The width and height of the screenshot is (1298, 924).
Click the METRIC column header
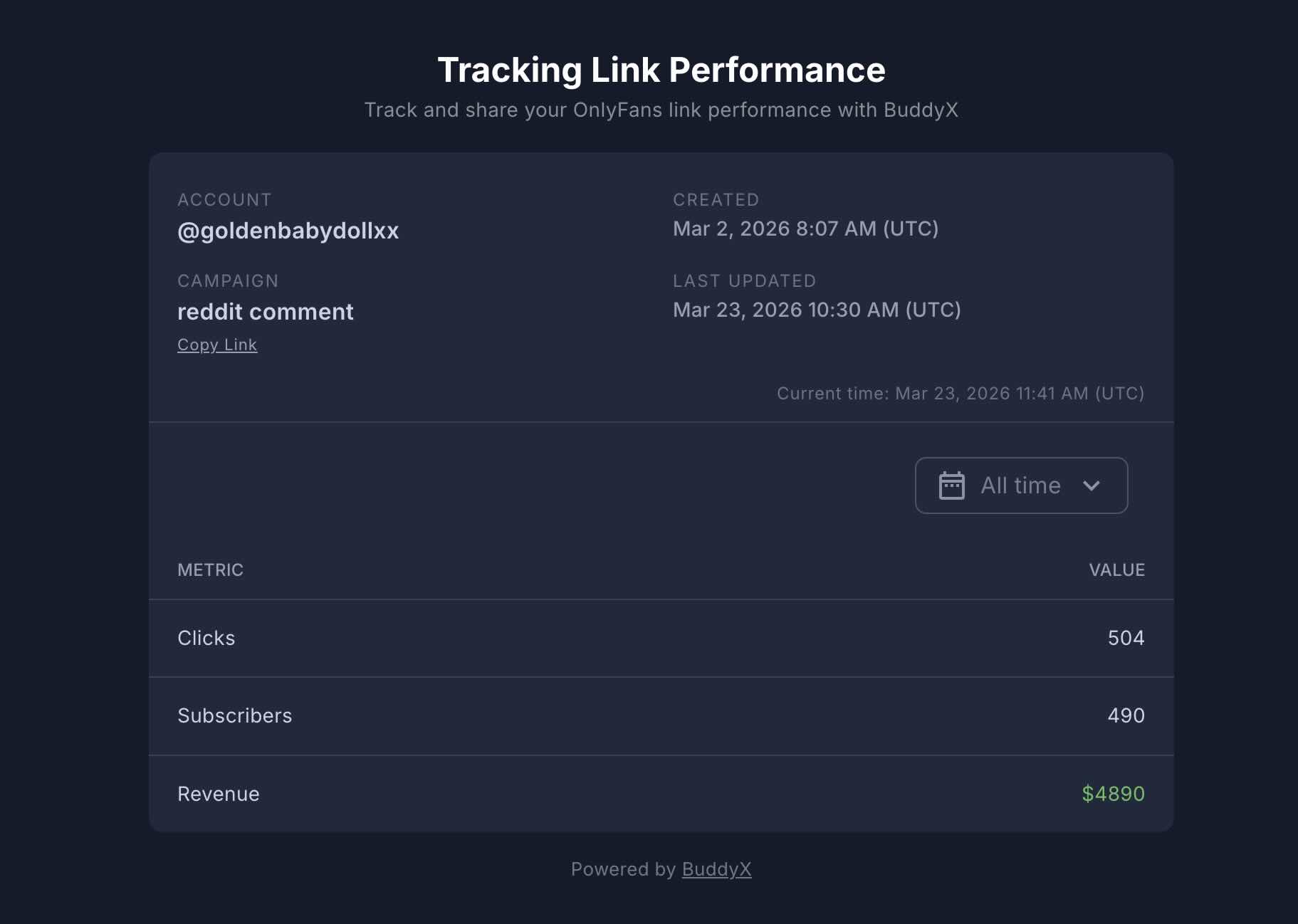[x=210, y=570]
